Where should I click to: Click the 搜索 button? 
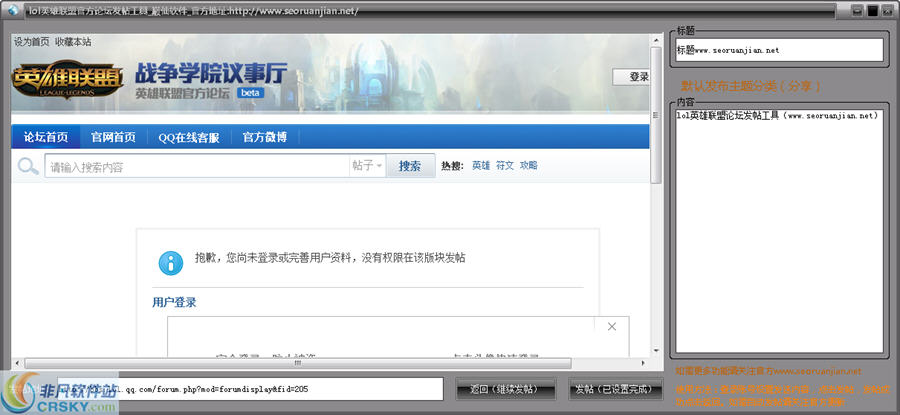click(410, 166)
